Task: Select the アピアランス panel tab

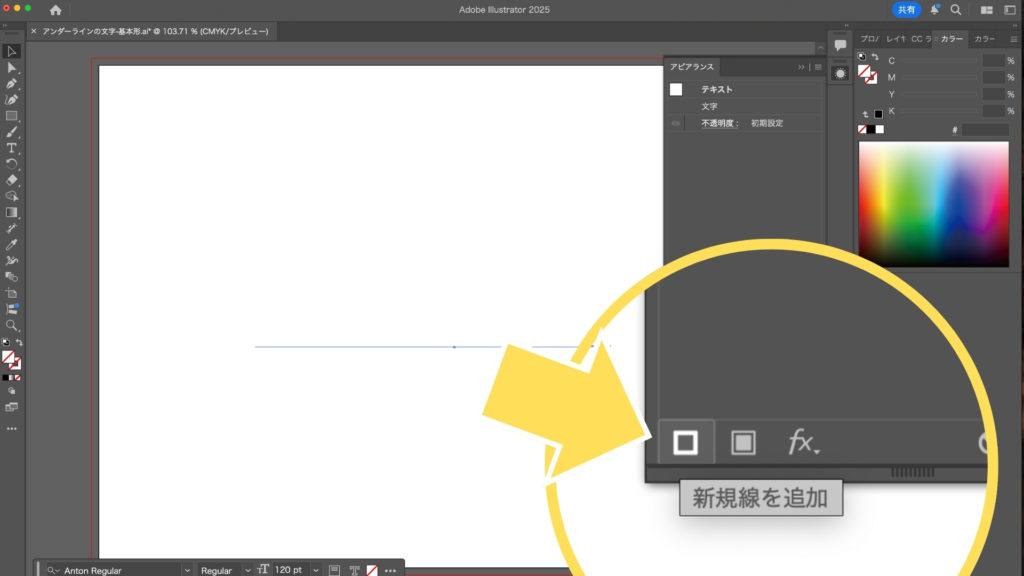Action: point(692,67)
